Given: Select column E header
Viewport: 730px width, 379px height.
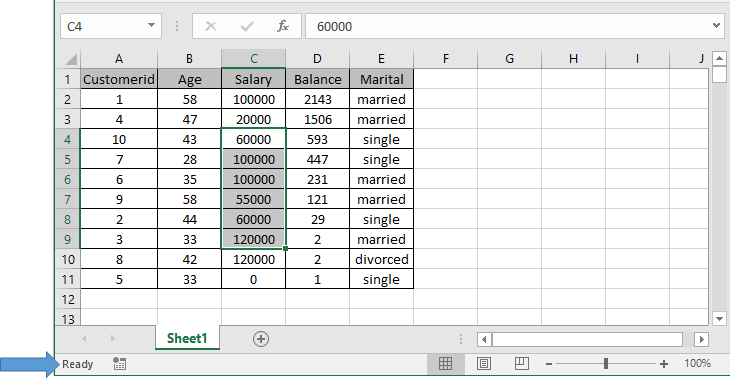Looking at the screenshot, I should [381, 59].
